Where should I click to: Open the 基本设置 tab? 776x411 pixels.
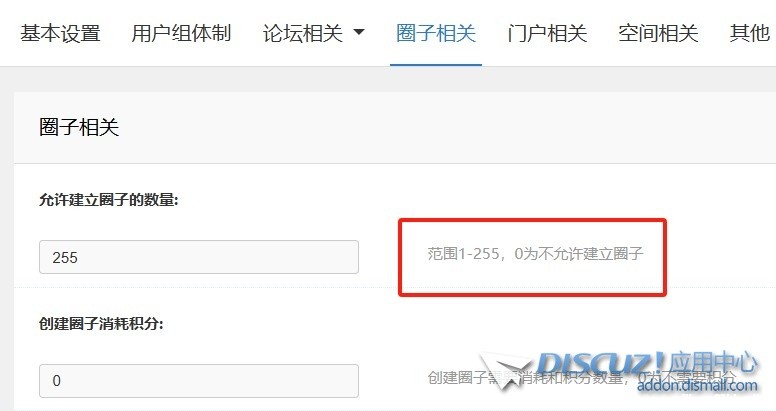pos(60,34)
